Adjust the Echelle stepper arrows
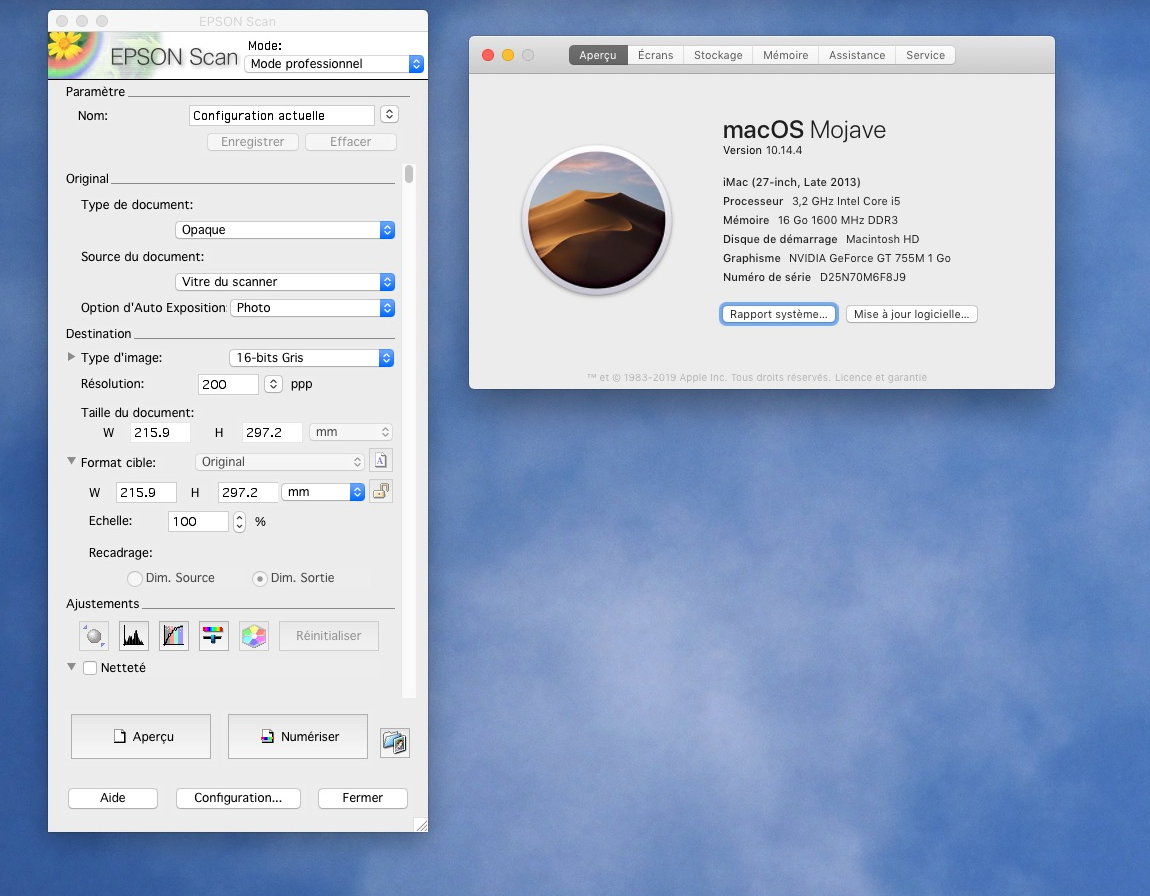1150x896 pixels. click(x=239, y=521)
